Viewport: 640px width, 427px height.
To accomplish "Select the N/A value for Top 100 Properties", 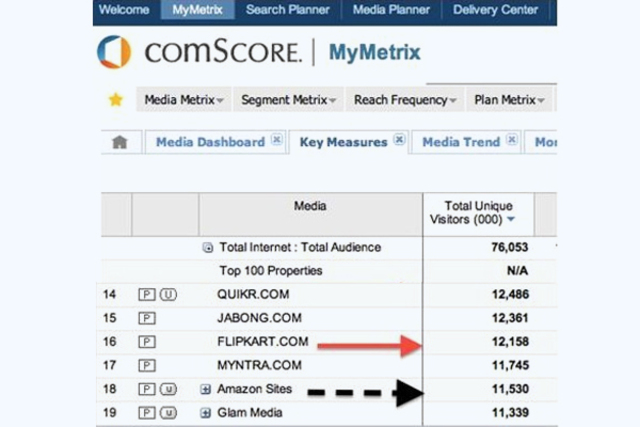I will (x=517, y=271).
